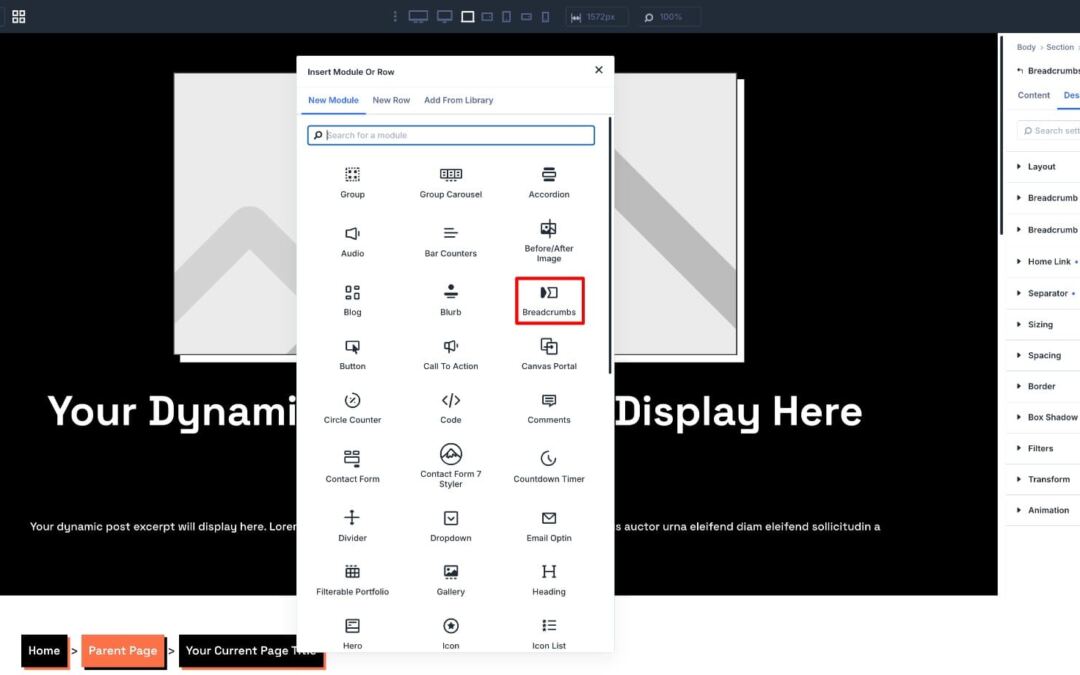The height and width of the screenshot is (675, 1080).
Task: Open the Add From Library tab
Action: point(459,100)
